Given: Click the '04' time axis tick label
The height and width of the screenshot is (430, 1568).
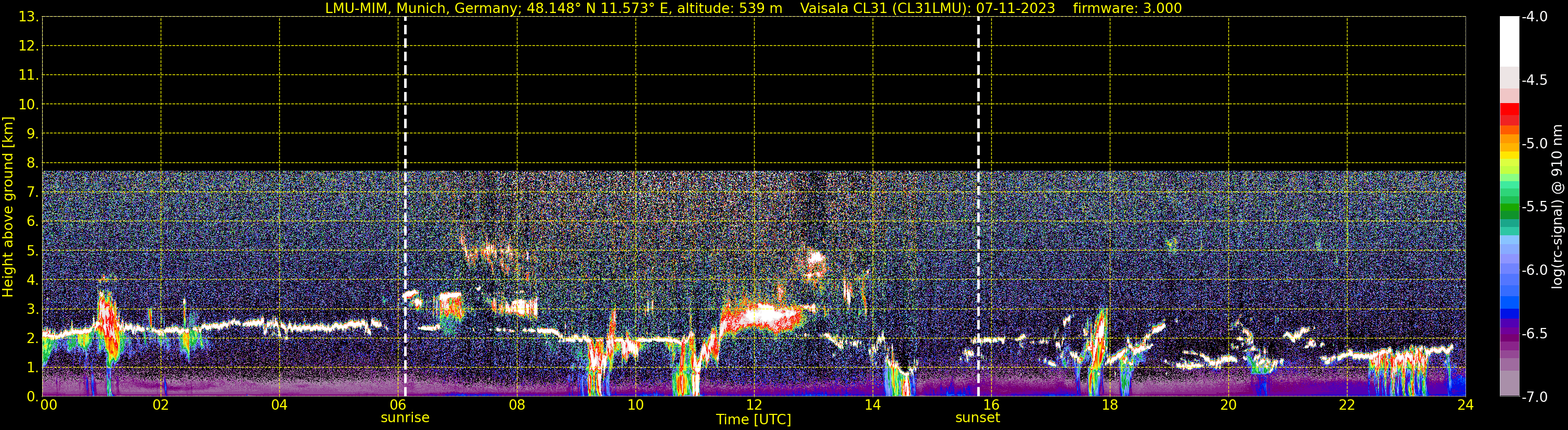Looking at the screenshot, I should pyautogui.click(x=279, y=404).
